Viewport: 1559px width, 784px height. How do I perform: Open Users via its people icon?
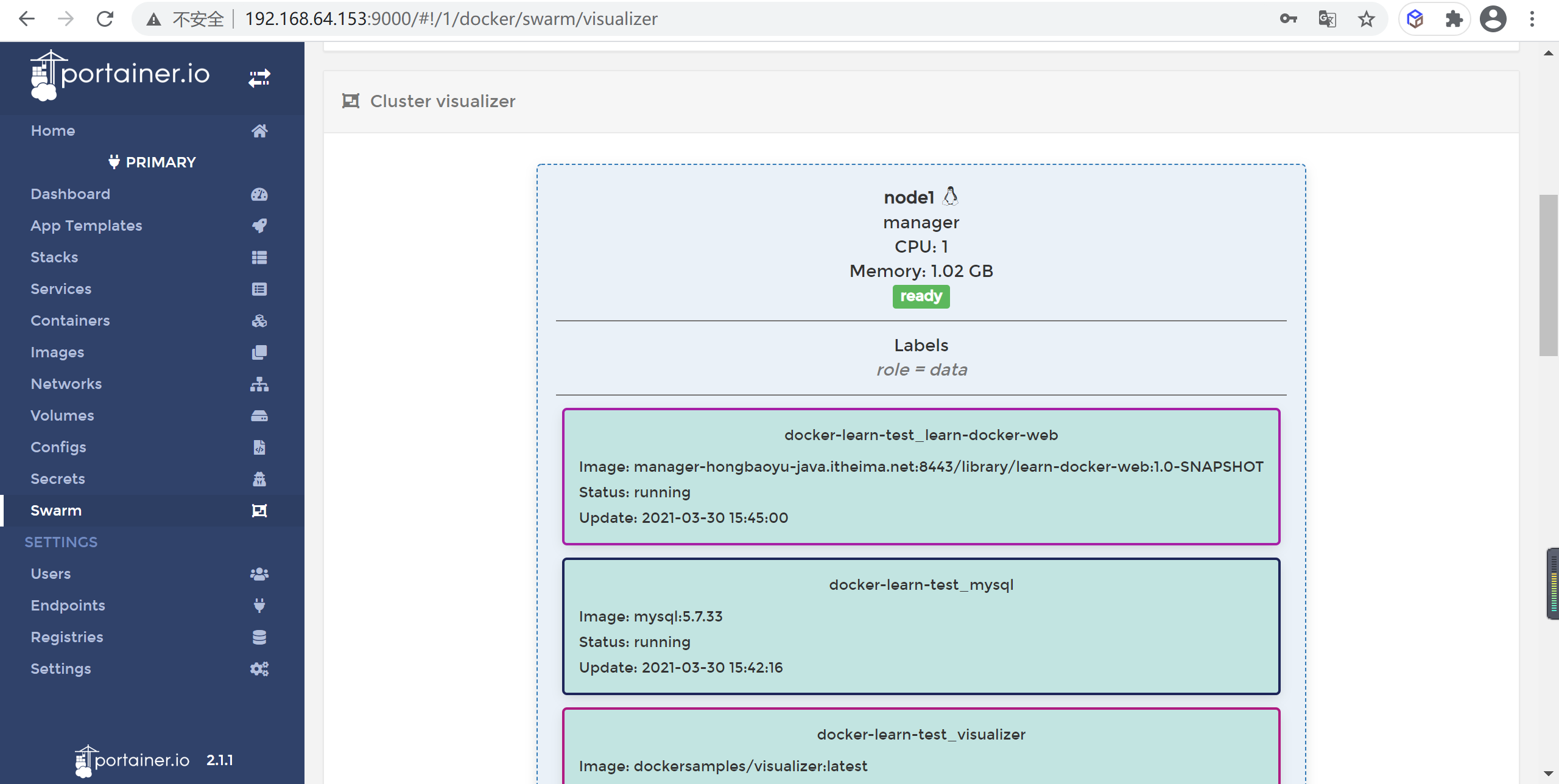point(260,573)
